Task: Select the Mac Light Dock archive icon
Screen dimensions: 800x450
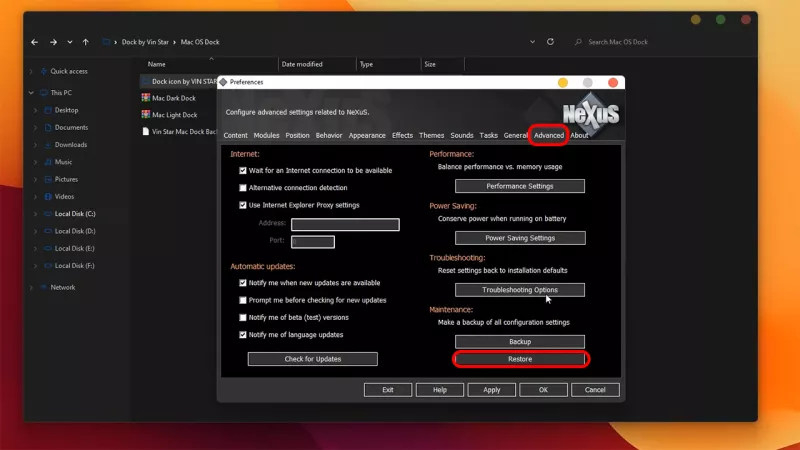Action: 146,115
